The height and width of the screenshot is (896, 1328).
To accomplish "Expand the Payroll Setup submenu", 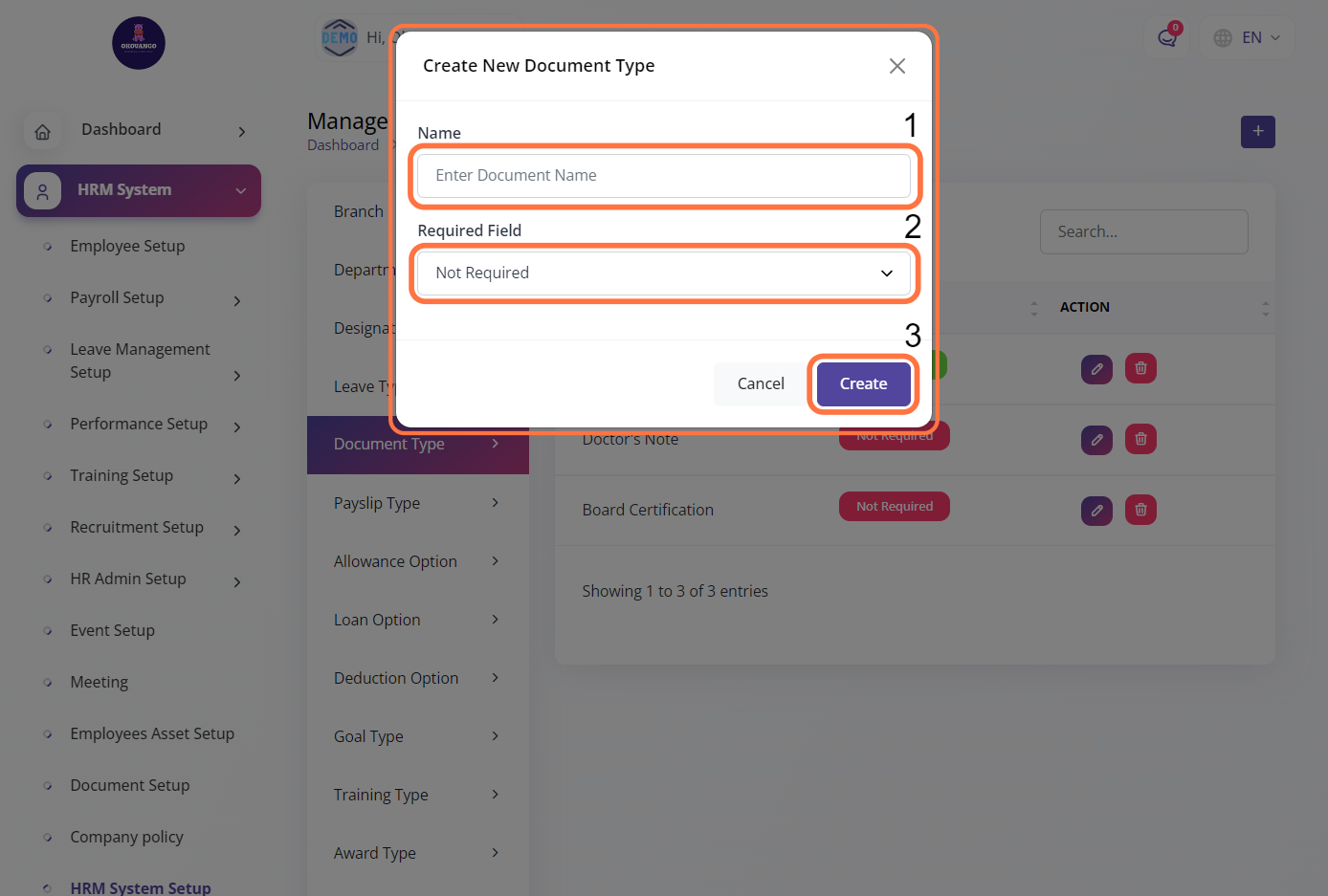I will pos(237,301).
